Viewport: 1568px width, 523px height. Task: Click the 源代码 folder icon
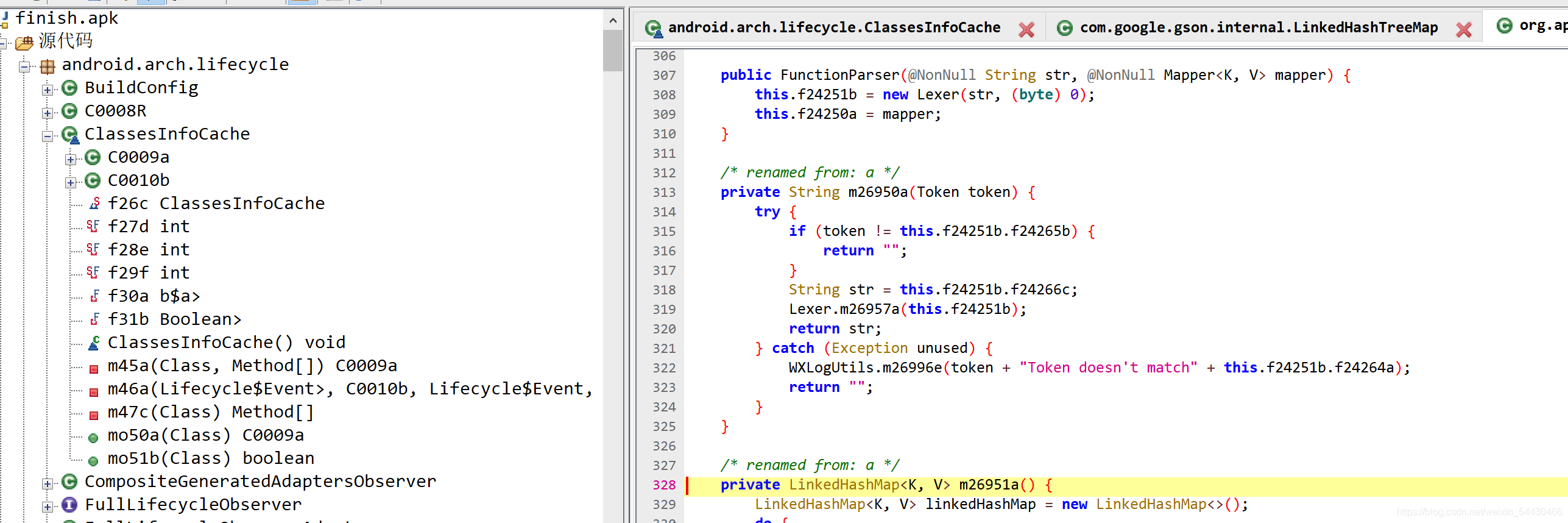click(x=24, y=43)
